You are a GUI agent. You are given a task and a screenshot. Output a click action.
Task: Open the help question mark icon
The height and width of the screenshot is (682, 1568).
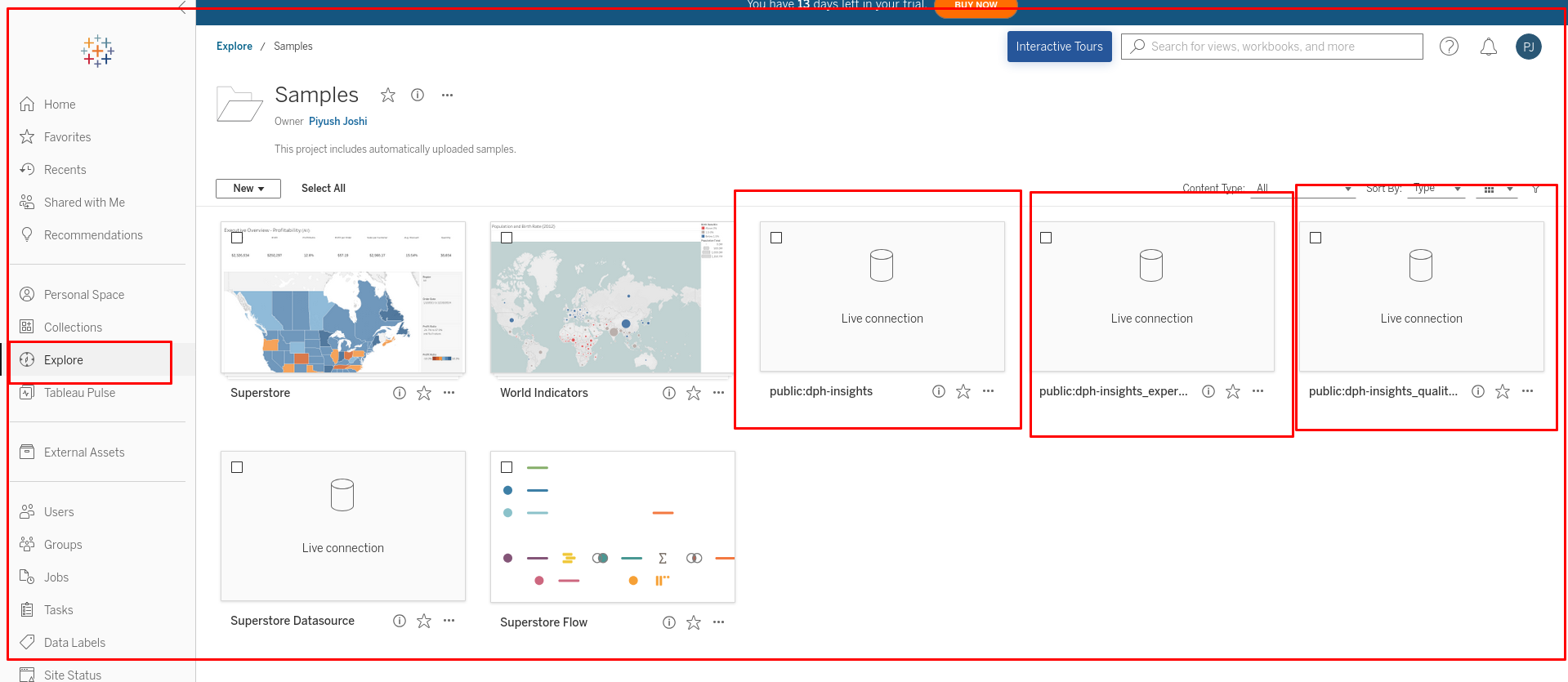[1449, 47]
